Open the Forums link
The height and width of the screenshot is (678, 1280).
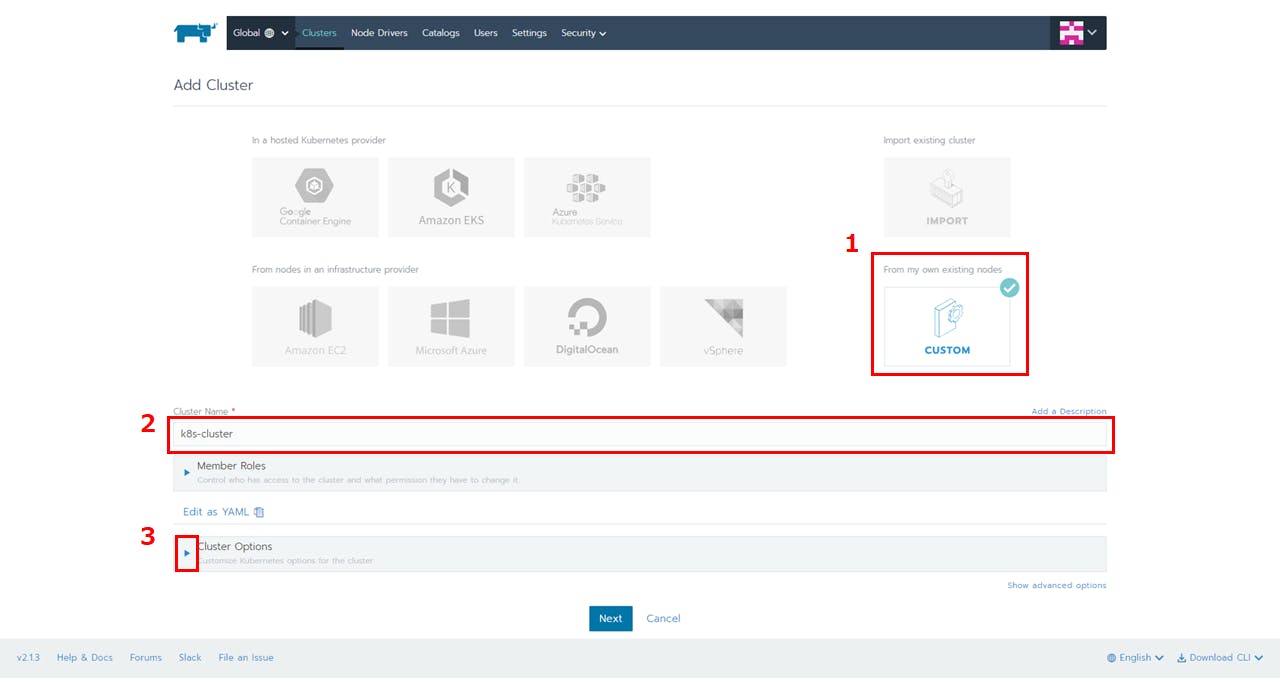145,657
